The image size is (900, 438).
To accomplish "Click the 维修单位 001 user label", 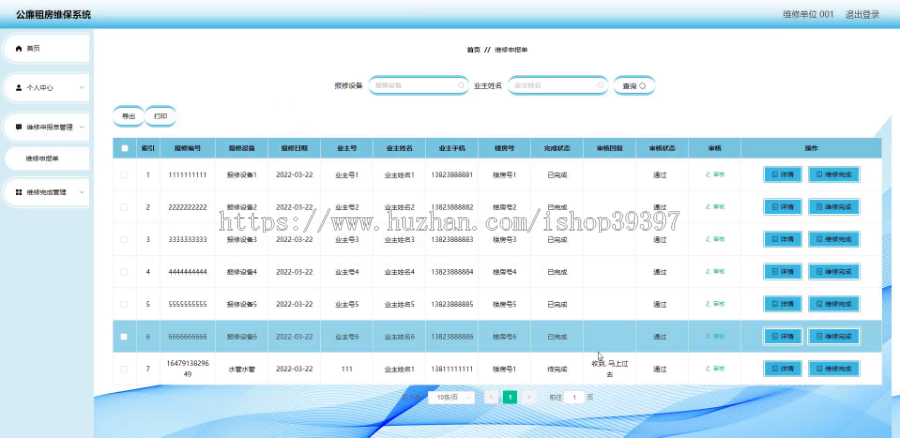I will 808,14.
